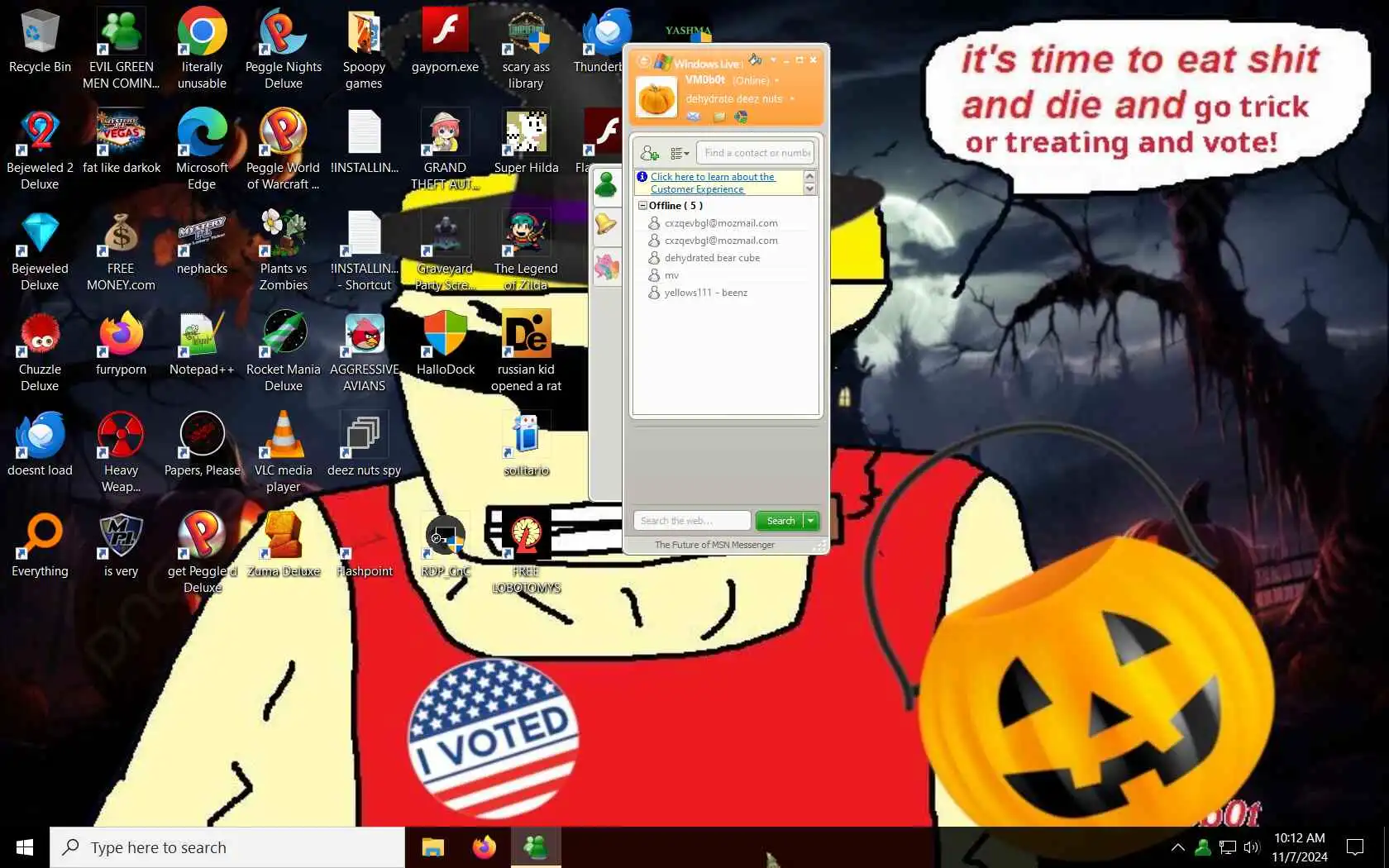The width and height of the screenshot is (1389, 868).
Task: Select the Bejeweled Deluxe diamond icon
Action: pyautogui.click(x=40, y=250)
